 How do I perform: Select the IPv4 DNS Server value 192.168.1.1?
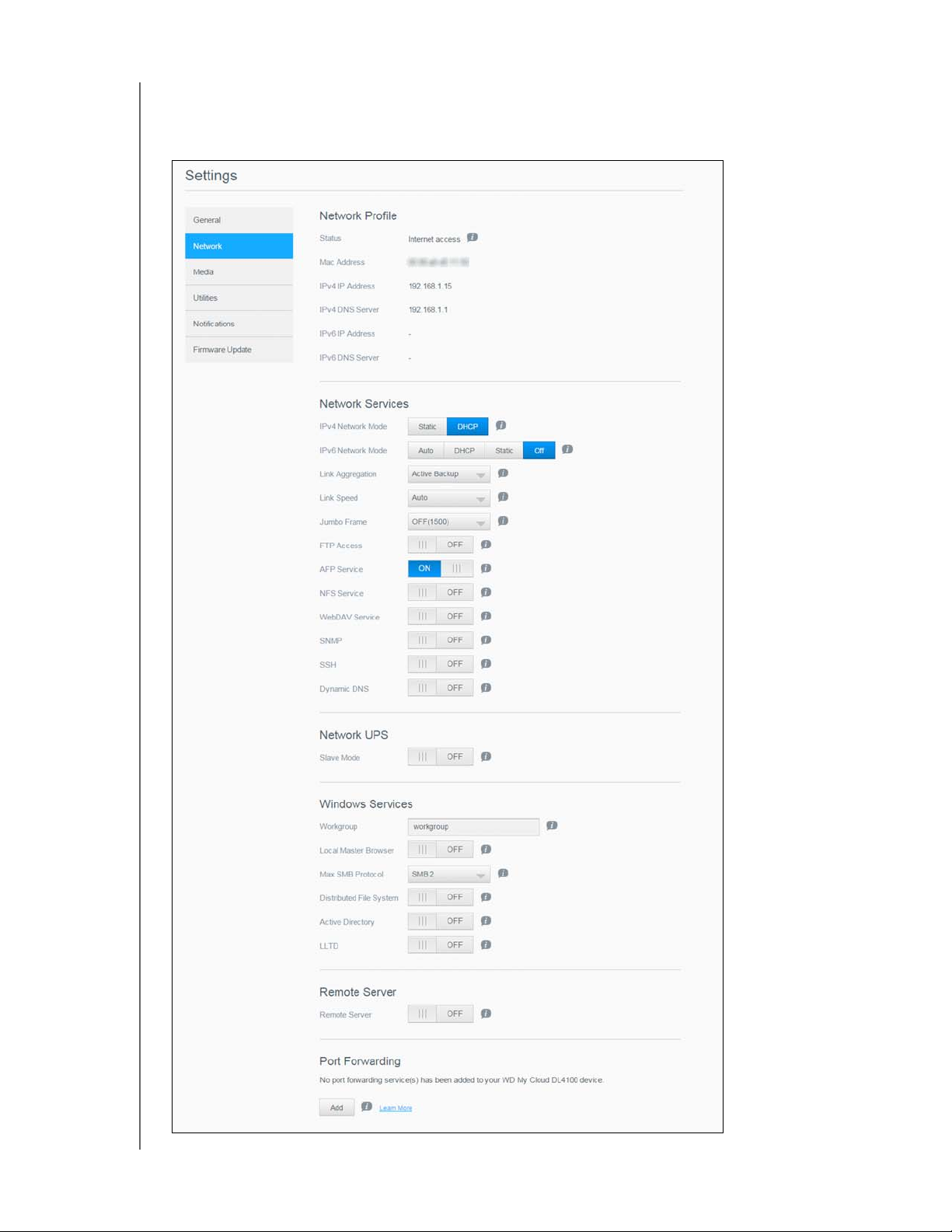pos(428,309)
